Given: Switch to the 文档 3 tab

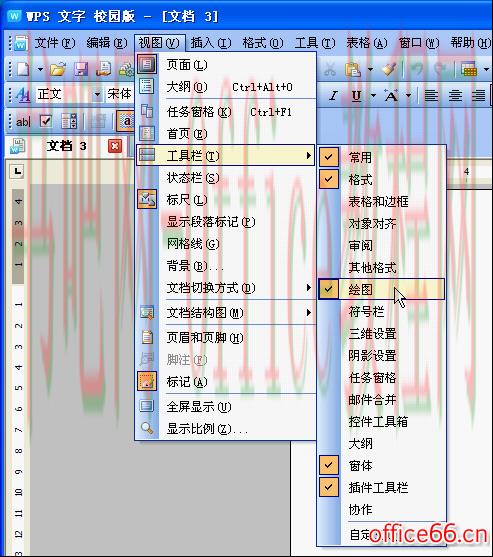Looking at the screenshot, I should coord(66,146).
